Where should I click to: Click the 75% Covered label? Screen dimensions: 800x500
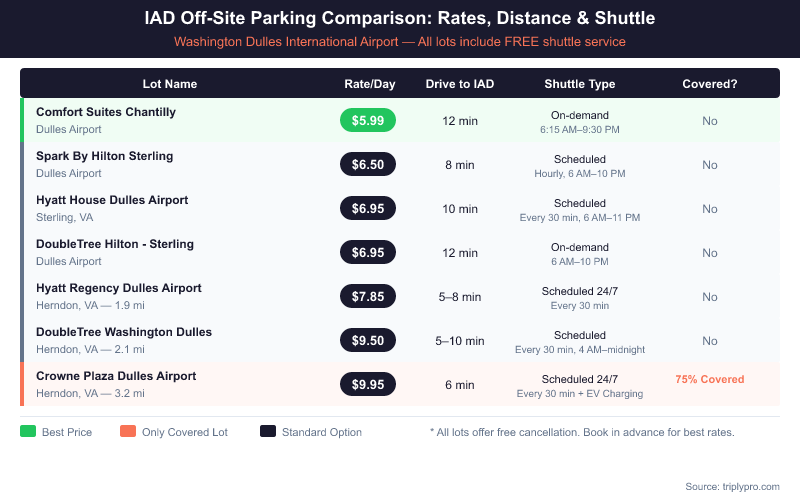tap(710, 380)
